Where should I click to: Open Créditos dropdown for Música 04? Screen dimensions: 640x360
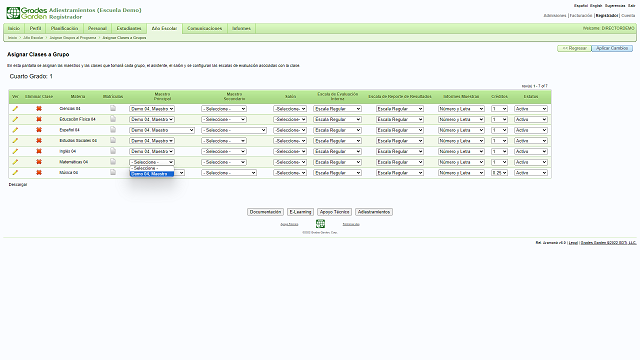[499, 173]
